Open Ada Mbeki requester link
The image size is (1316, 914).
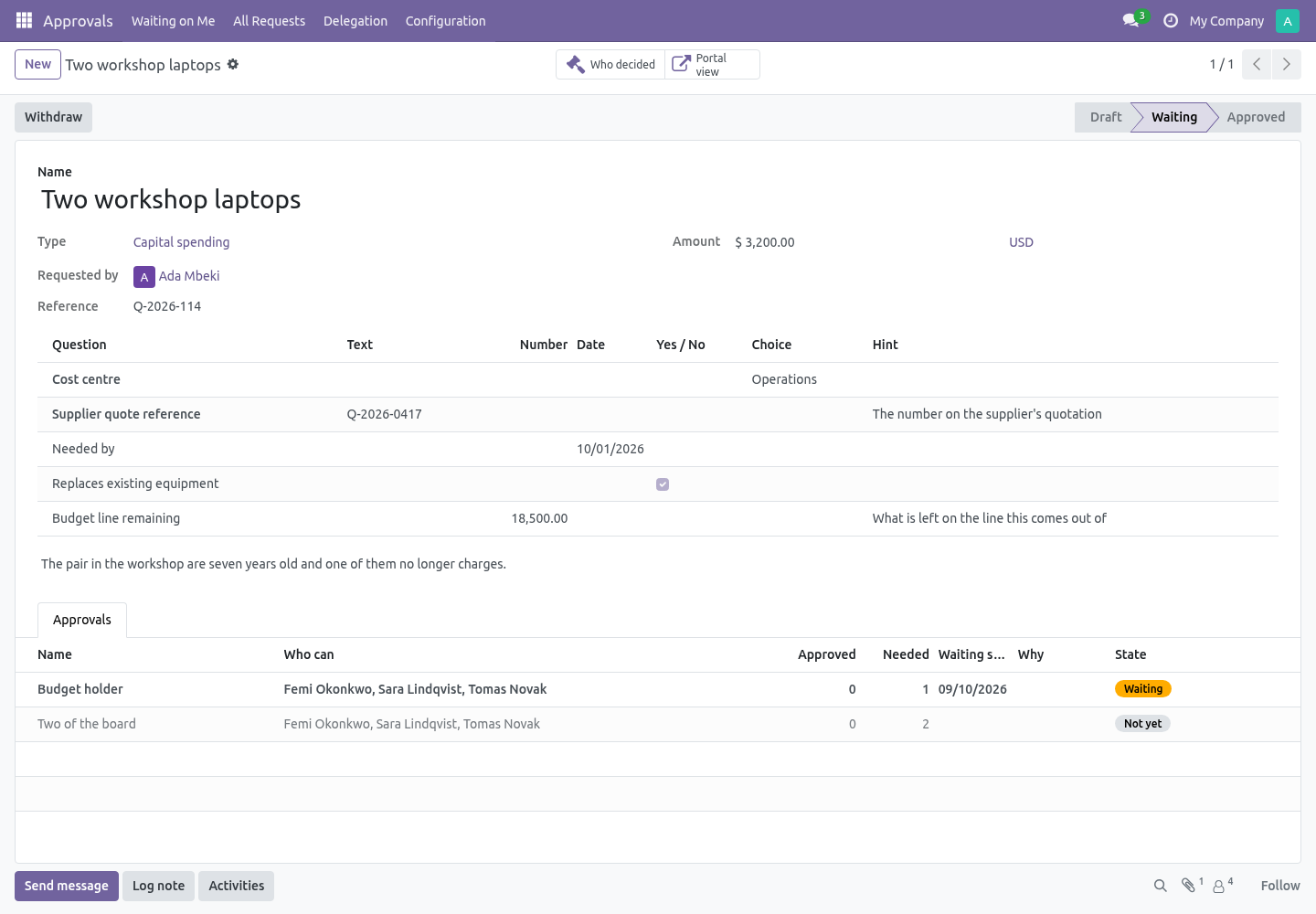click(x=189, y=276)
